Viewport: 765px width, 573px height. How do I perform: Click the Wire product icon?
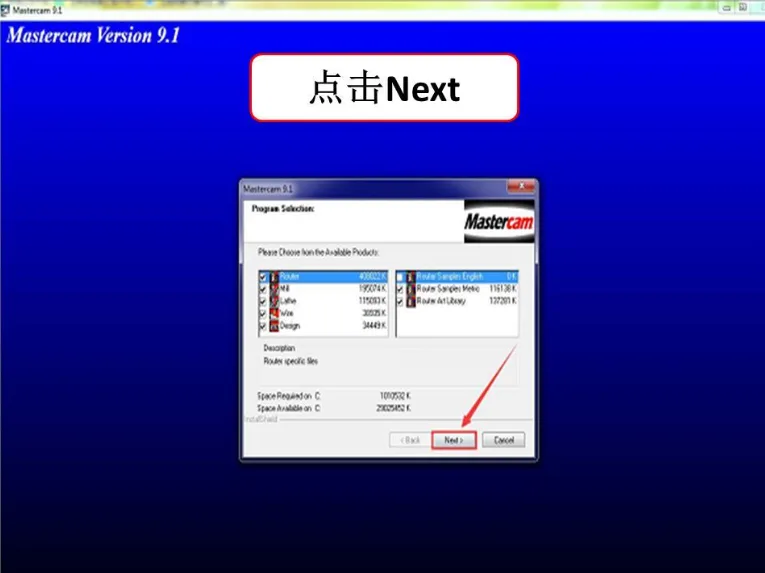[274, 313]
